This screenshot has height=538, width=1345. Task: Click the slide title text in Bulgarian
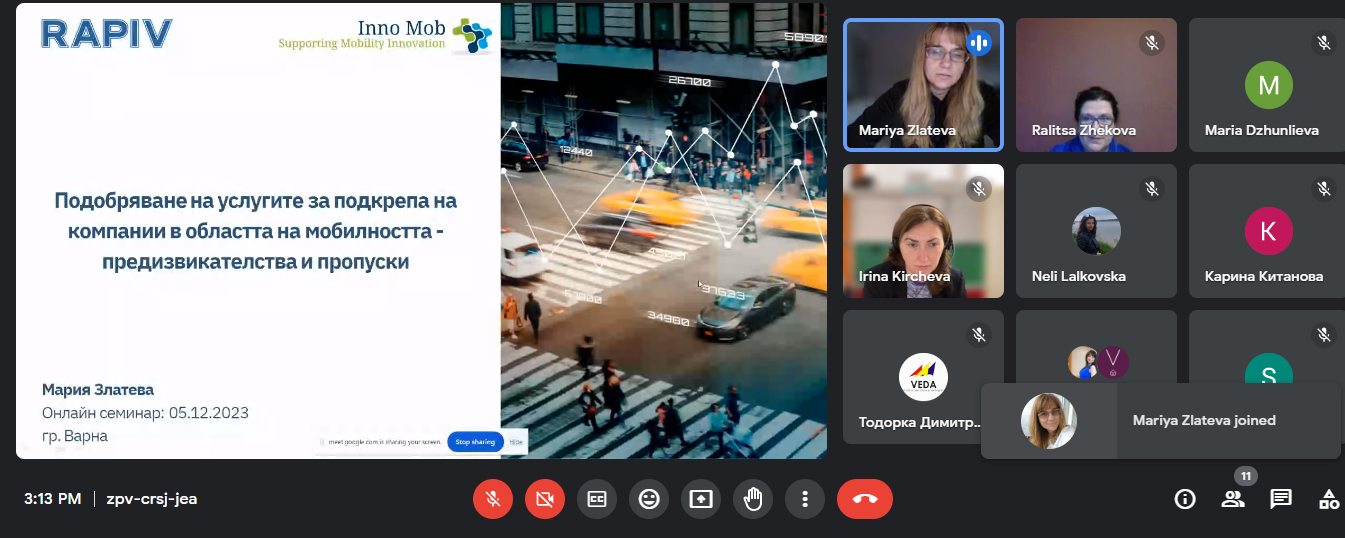tap(255, 231)
